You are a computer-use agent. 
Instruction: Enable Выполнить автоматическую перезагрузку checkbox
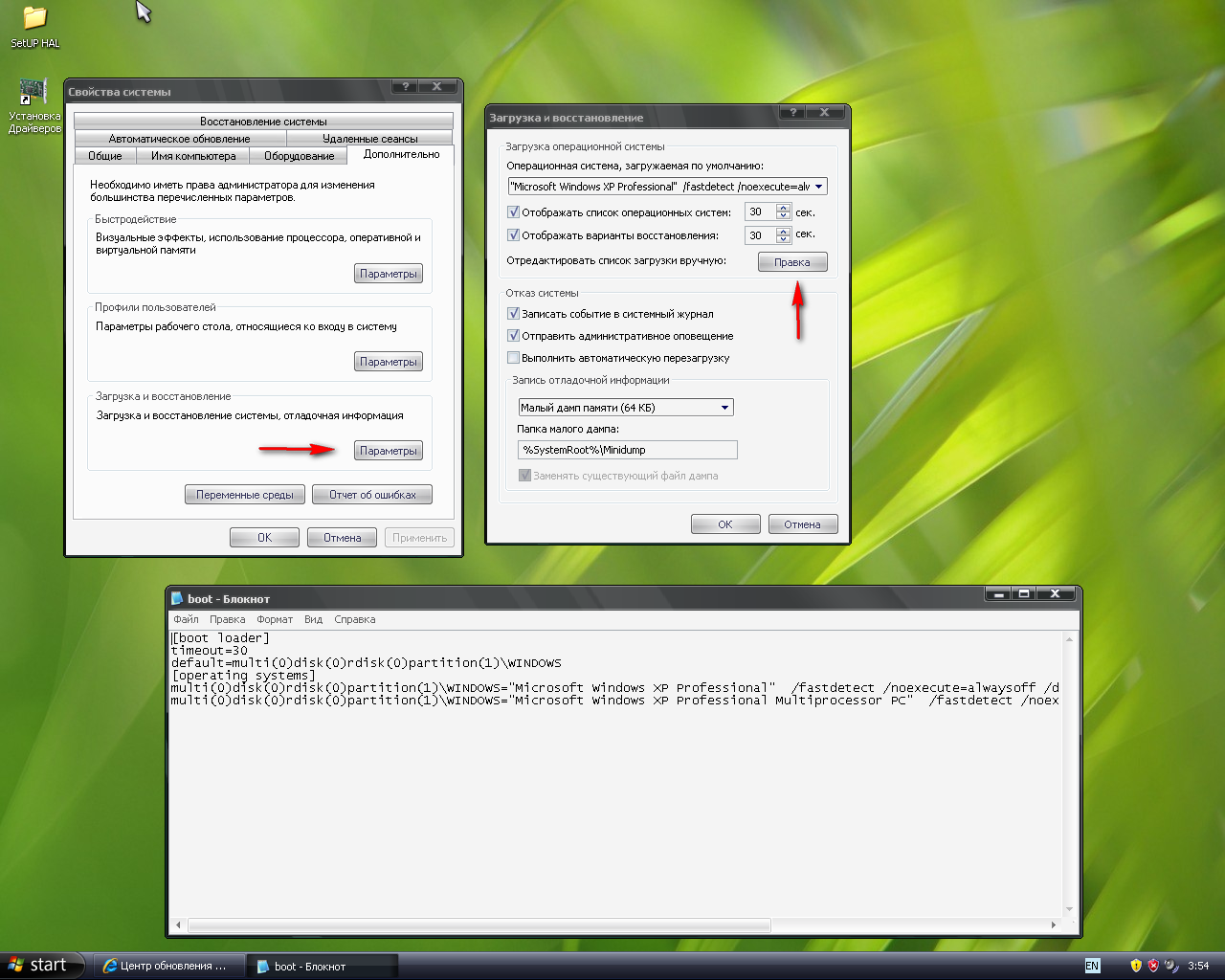coord(514,358)
